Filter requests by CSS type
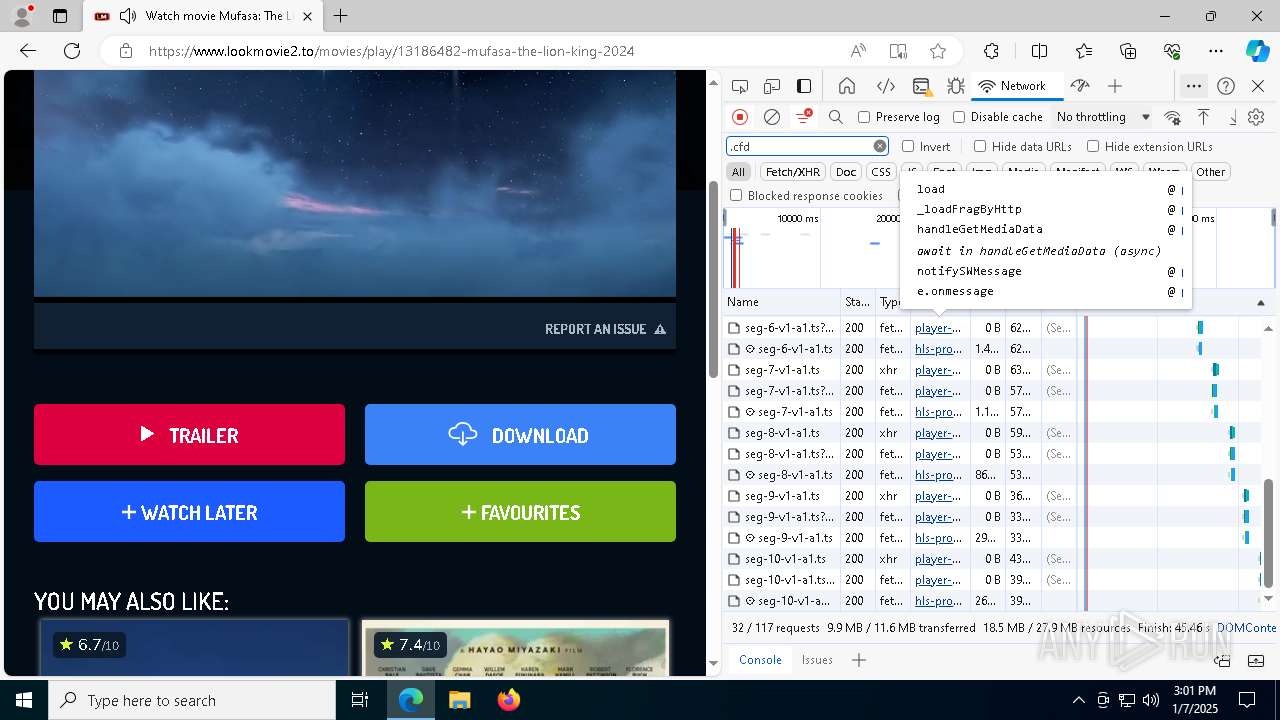Screen dimensions: 1280x720 pos(880,172)
